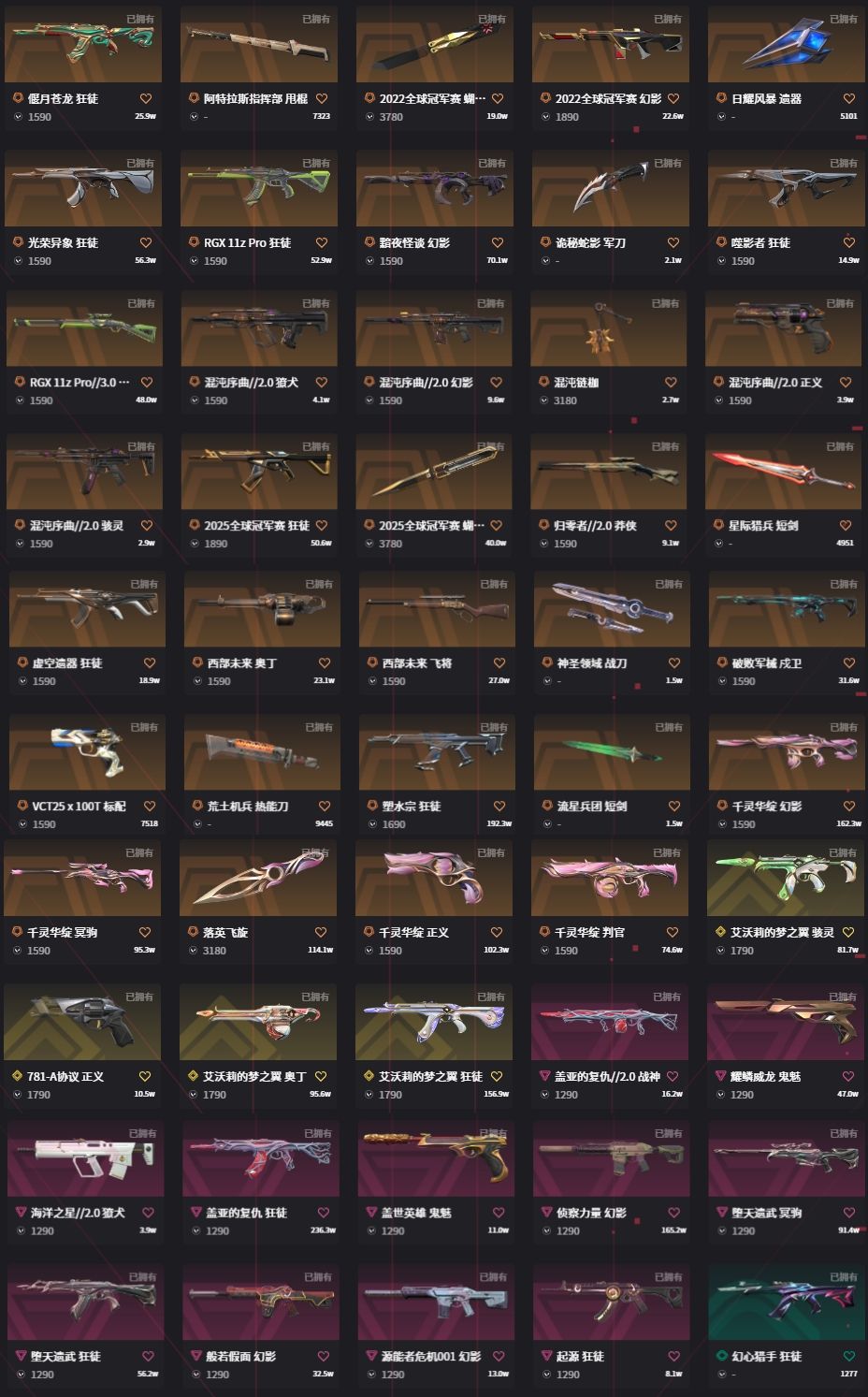Expand price chevron under 2022全球冠军赛 蝴蝶刀

pyautogui.click(x=370, y=117)
